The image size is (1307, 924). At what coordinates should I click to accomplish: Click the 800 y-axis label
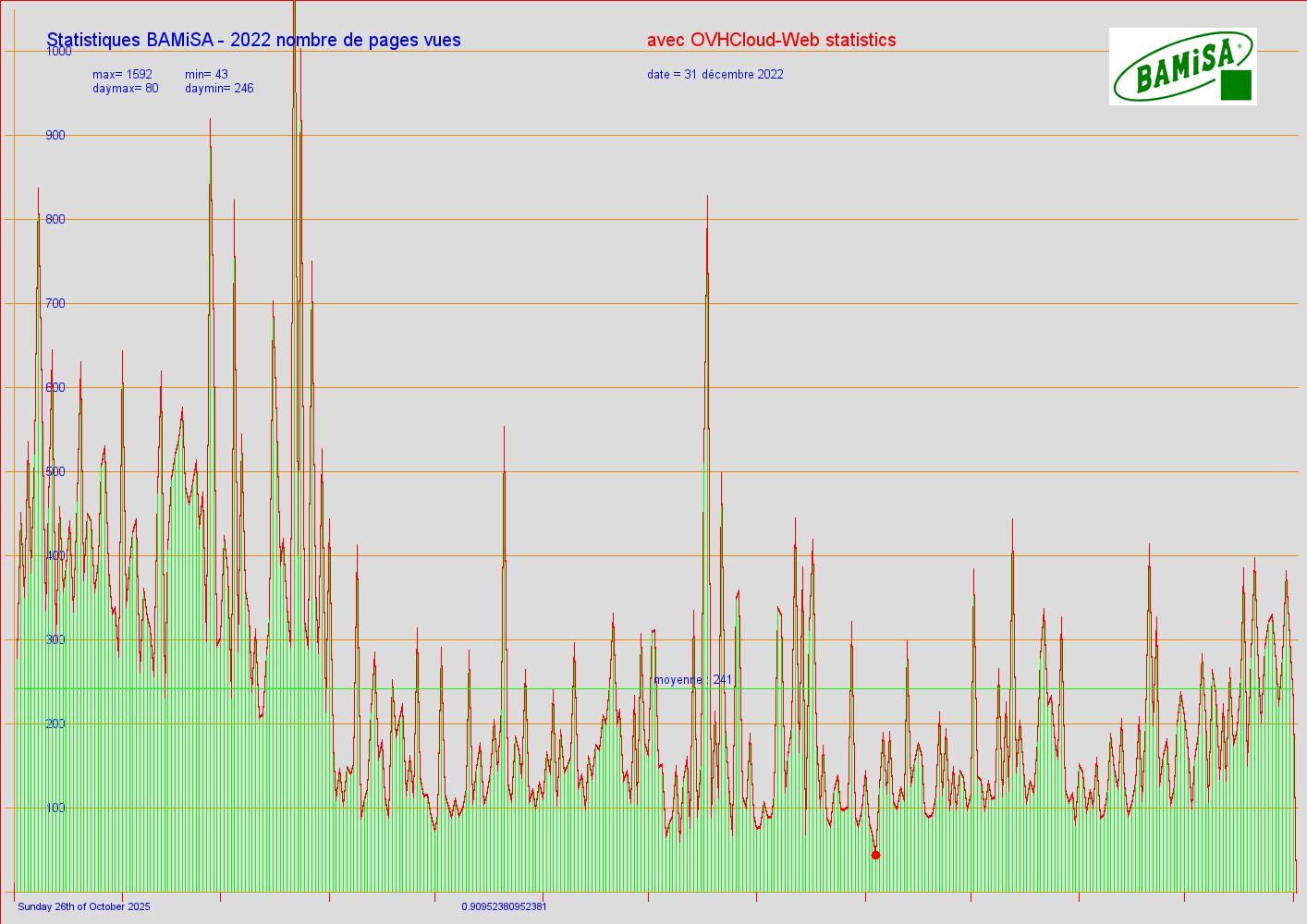point(55,220)
